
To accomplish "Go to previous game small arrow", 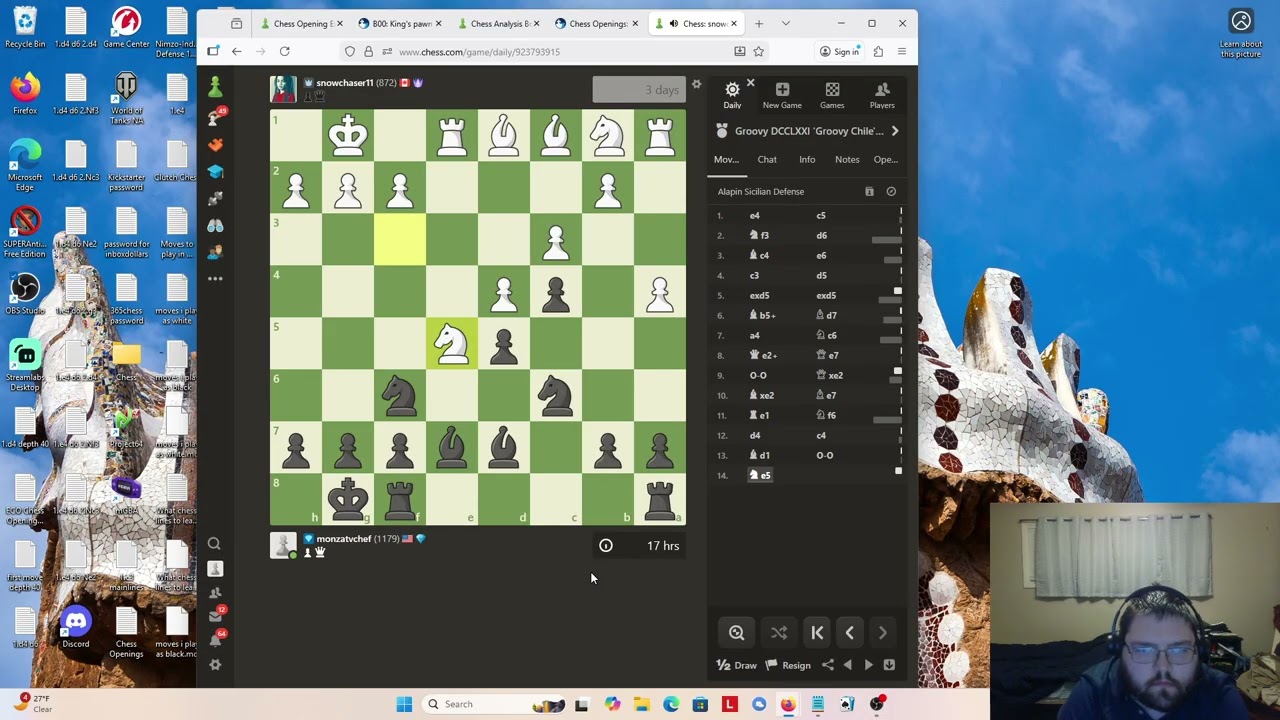I will (848, 665).
